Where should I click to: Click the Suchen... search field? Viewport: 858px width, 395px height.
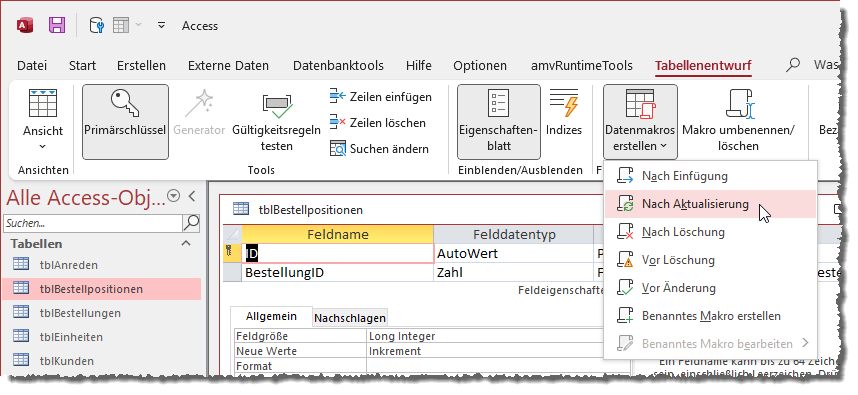92,223
